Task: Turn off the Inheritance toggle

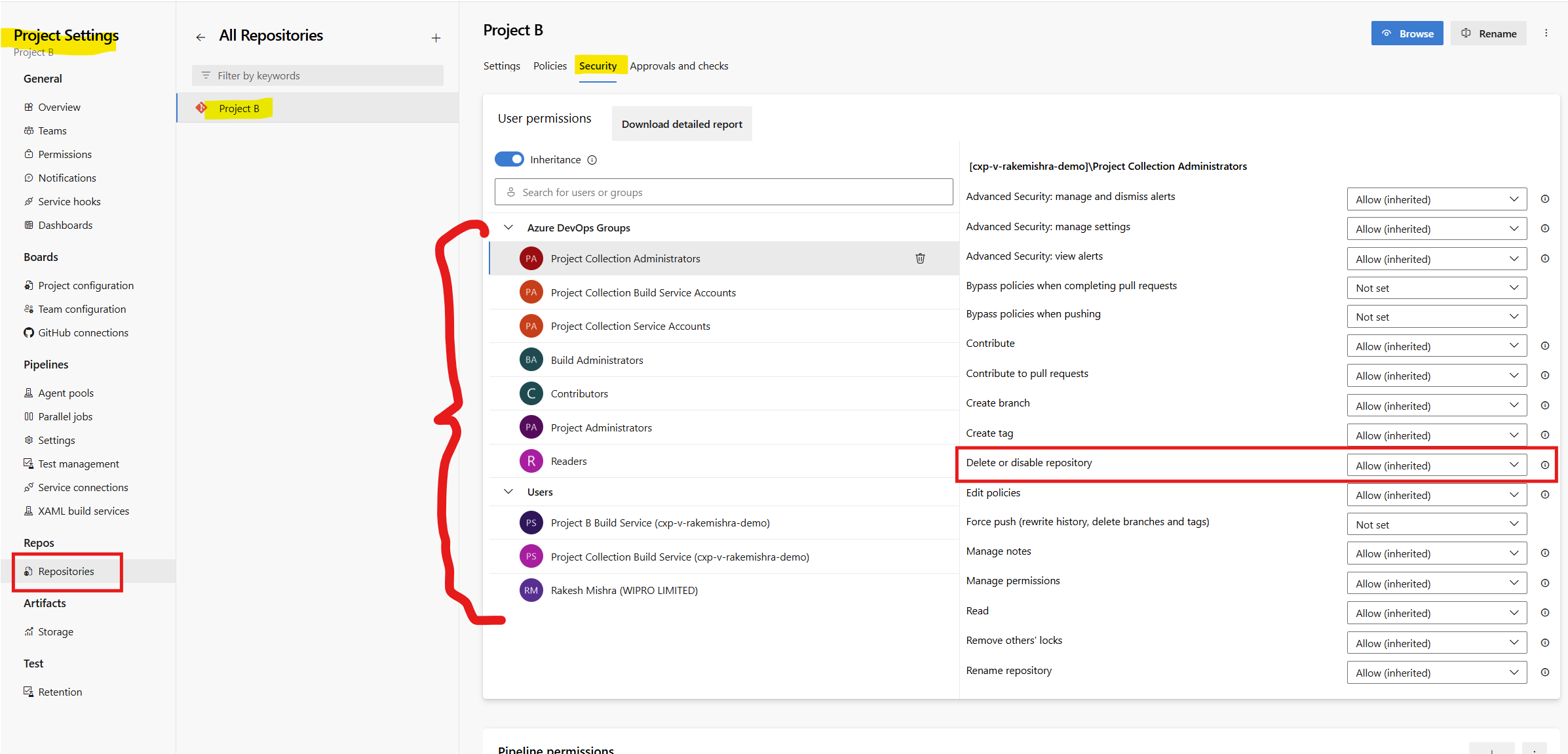Action: pyautogui.click(x=509, y=159)
